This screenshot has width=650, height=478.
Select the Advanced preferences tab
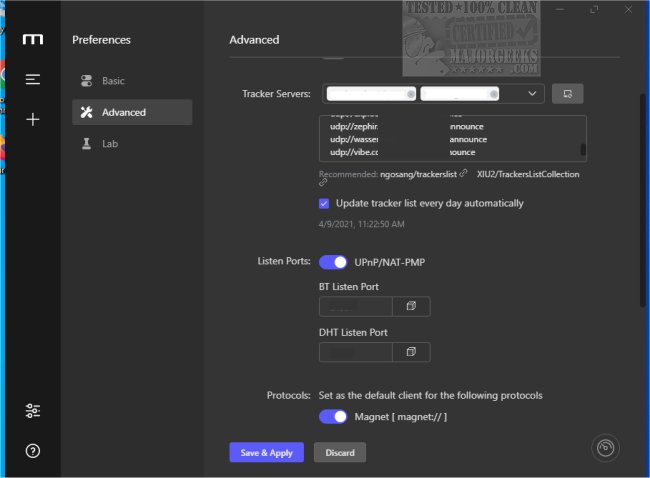(x=123, y=112)
